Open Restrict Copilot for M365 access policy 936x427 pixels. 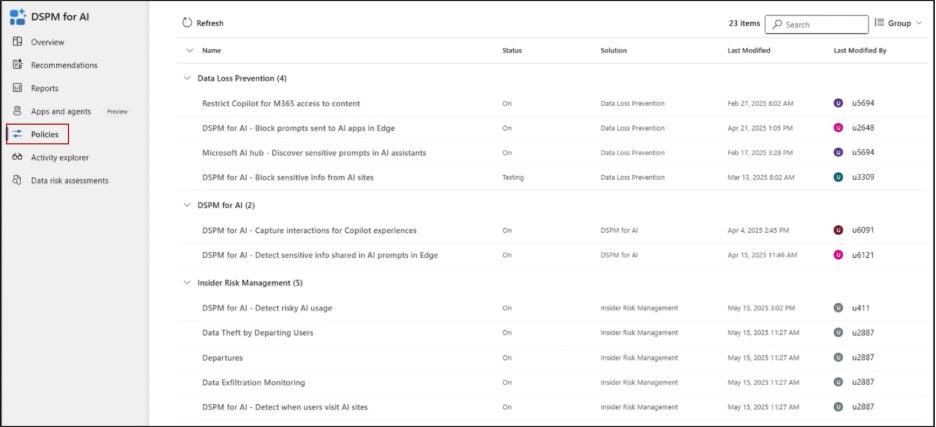click(x=281, y=103)
